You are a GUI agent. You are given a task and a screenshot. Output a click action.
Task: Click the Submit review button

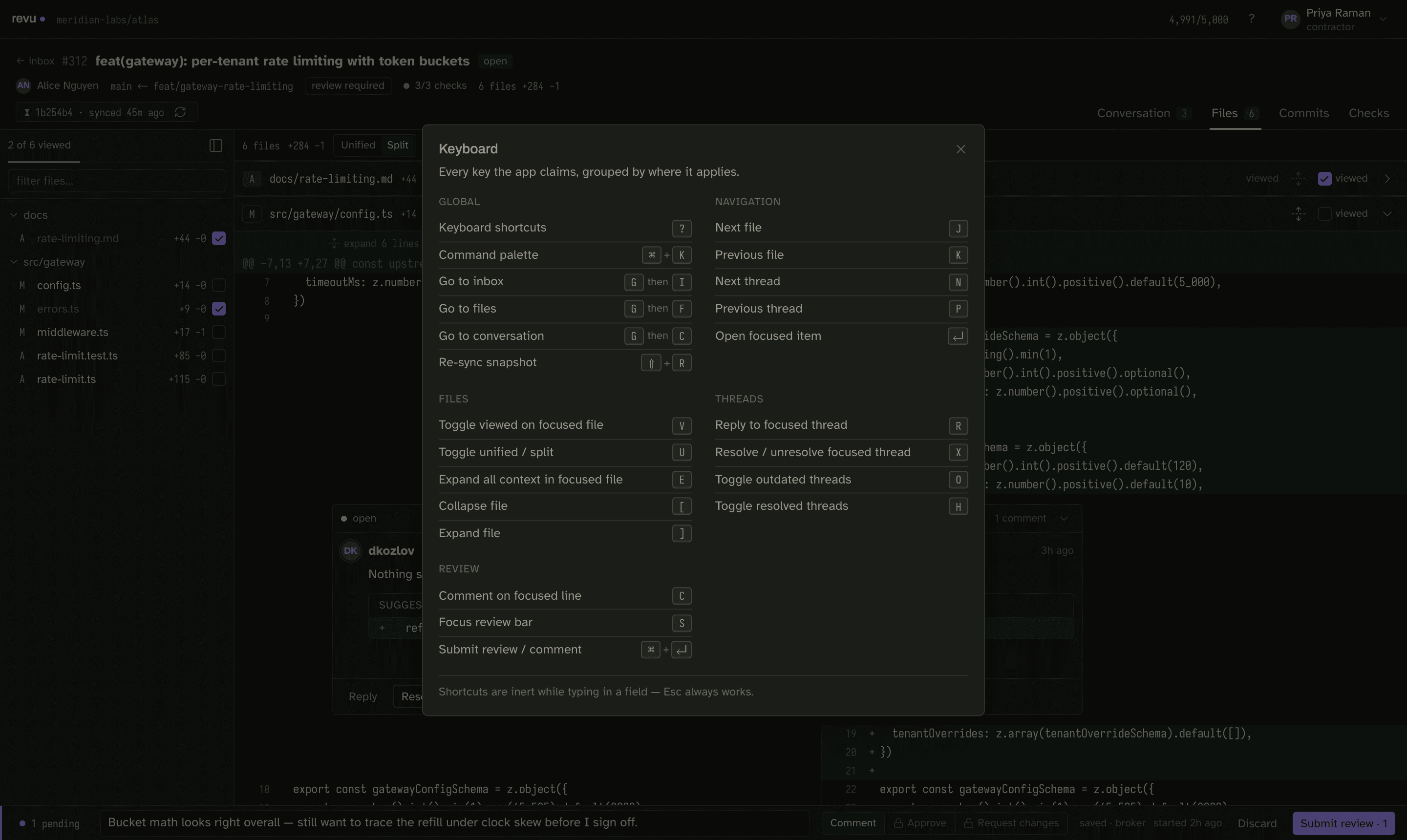pos(1343,823)
